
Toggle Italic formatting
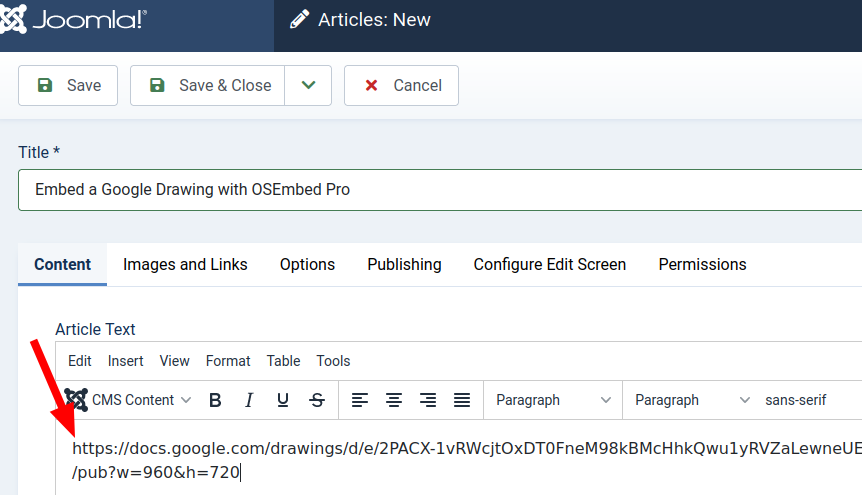point(249,400)
